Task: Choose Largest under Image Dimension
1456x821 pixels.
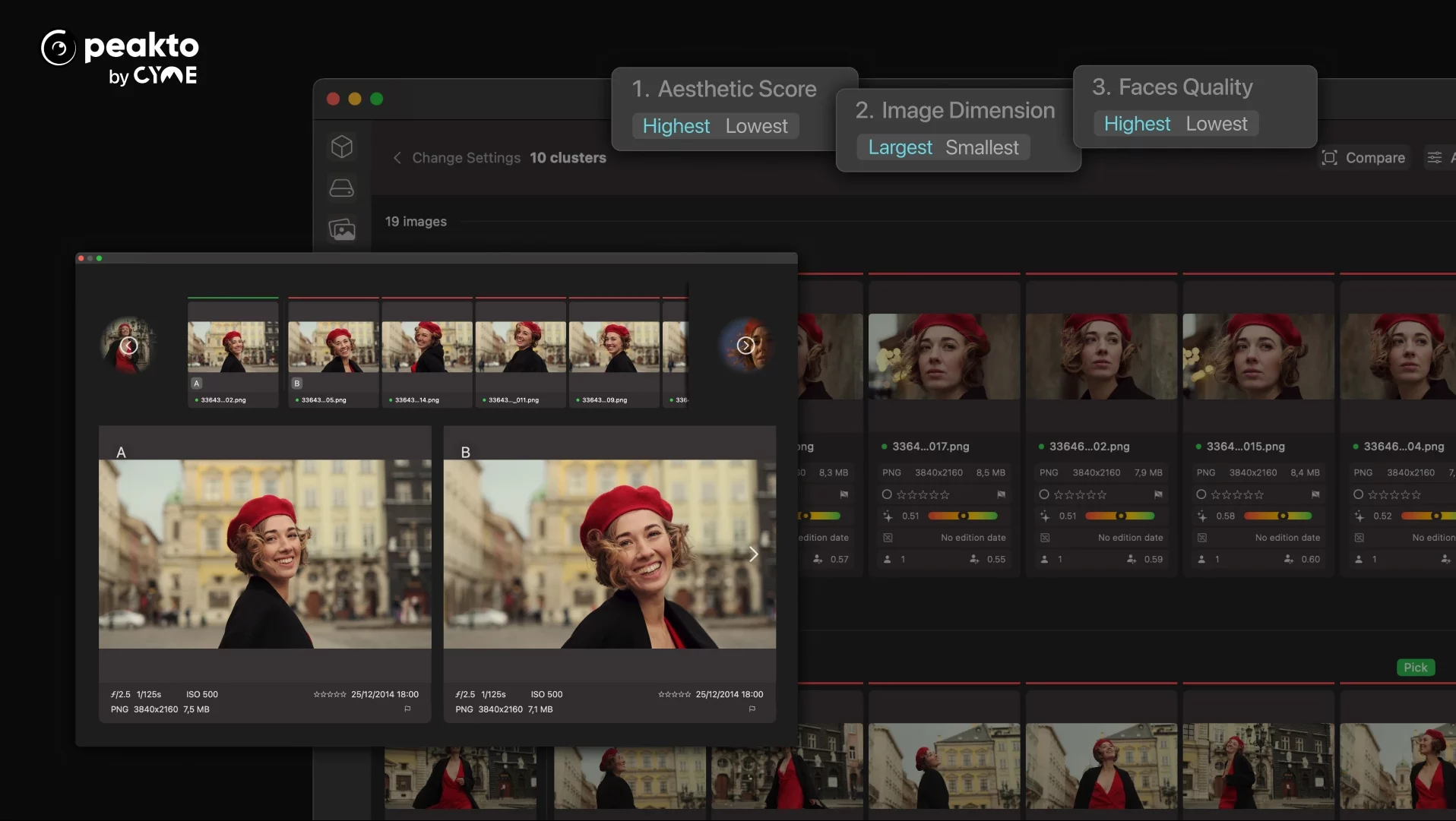Action: coord(900,147)
